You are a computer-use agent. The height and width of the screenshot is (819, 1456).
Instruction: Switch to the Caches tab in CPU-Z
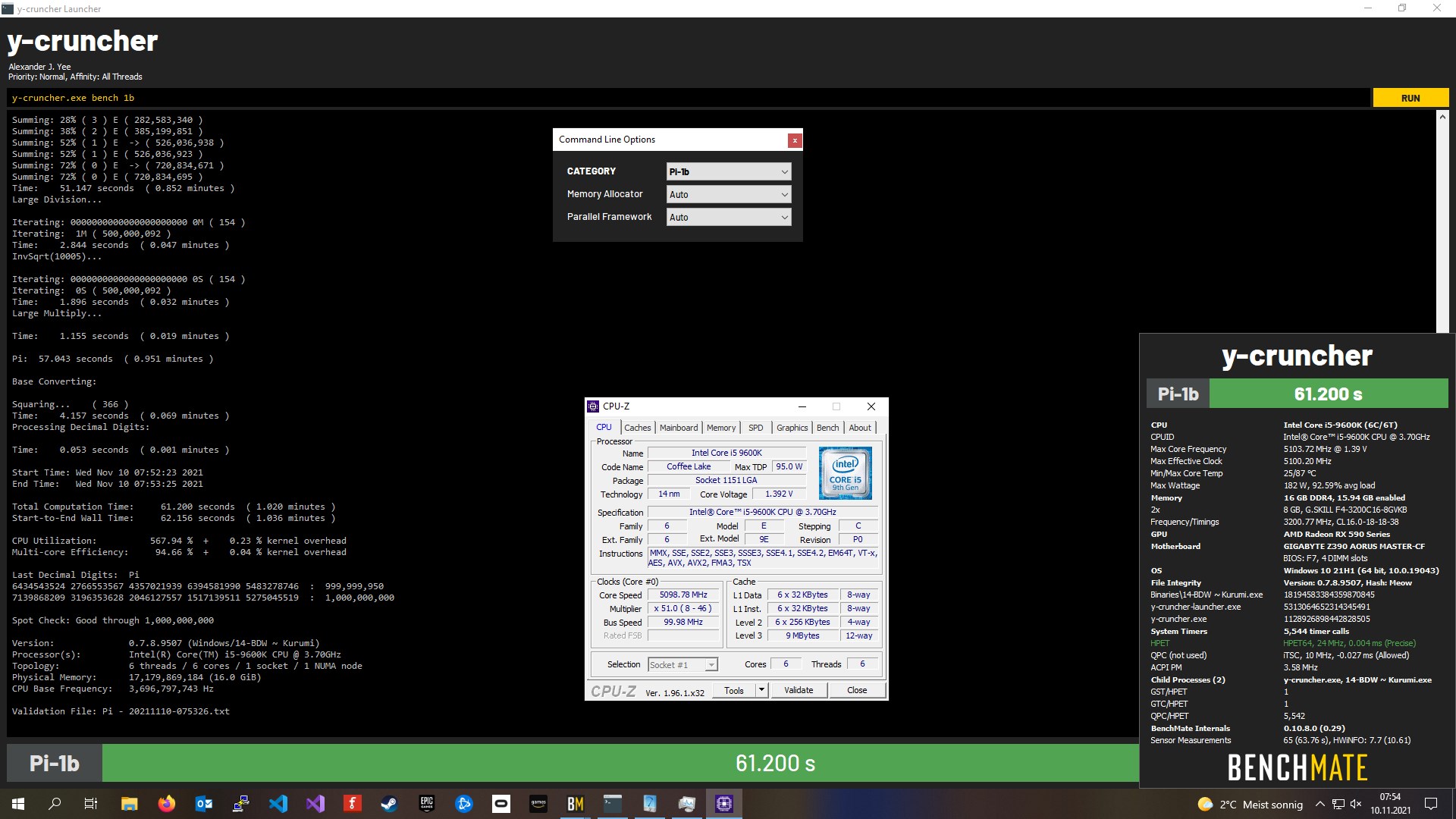[x=637, y=428]
